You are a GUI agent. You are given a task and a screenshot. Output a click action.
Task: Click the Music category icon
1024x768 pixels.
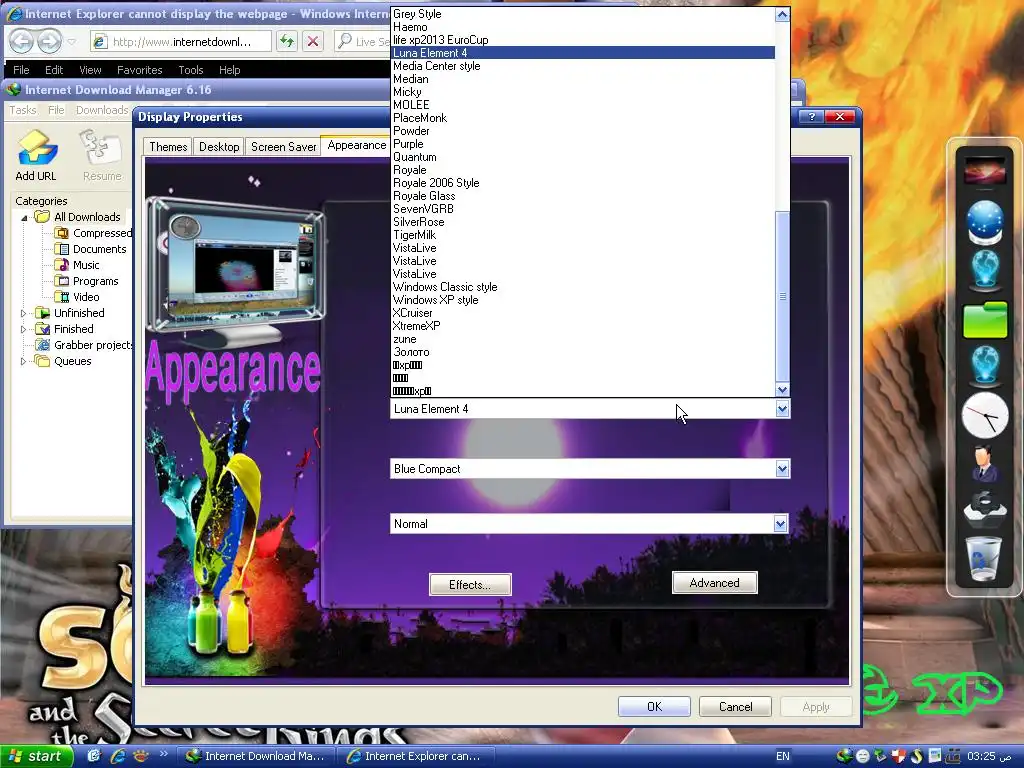[x=61, y=265]
